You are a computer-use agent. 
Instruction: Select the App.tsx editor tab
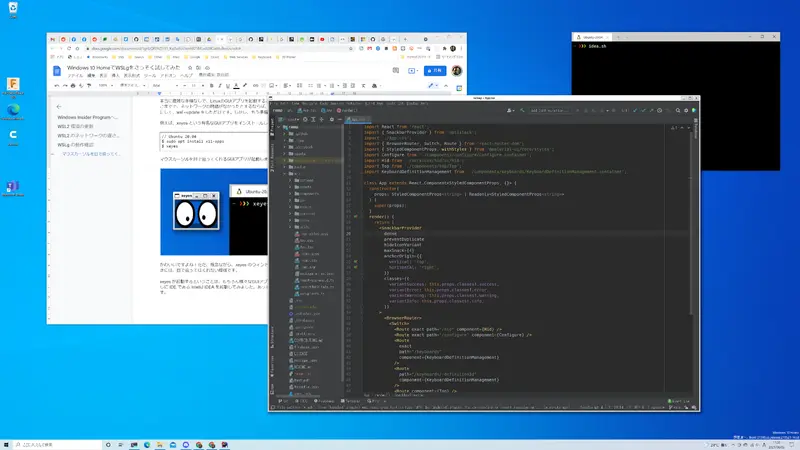[x=357, y=119]
